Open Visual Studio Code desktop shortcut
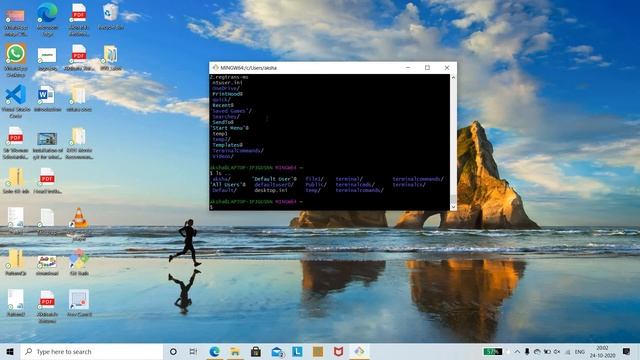This screenshot has width=640, height=360. [x=16, y=101]
